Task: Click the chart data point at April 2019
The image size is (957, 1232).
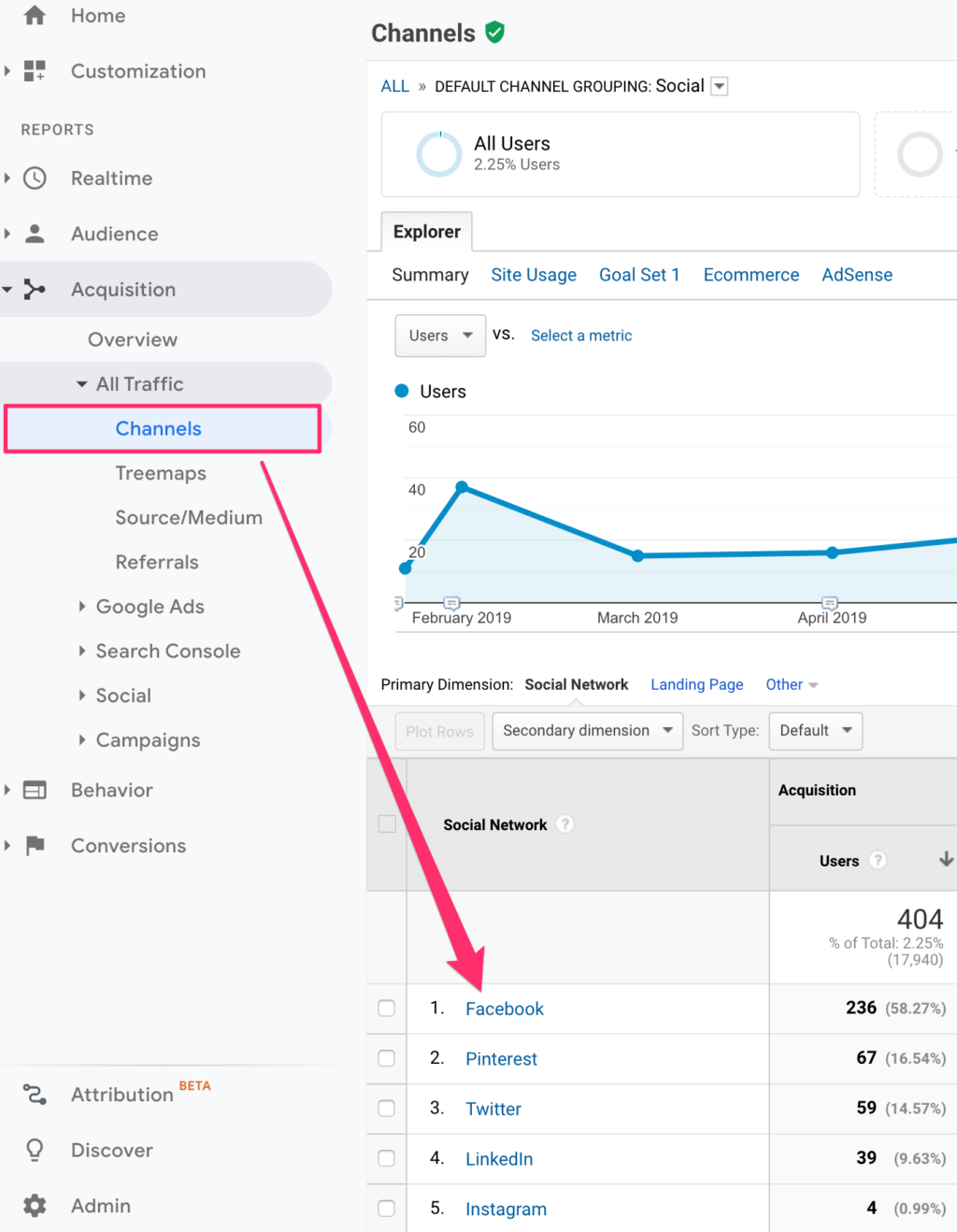Action: [832, 552]
